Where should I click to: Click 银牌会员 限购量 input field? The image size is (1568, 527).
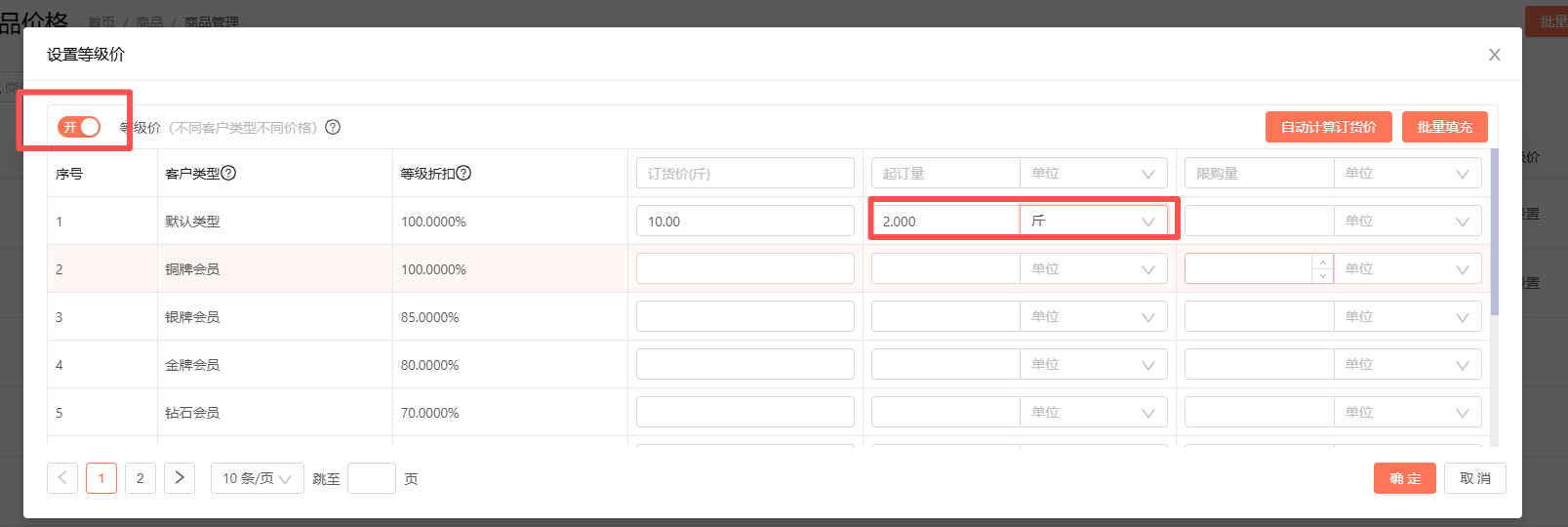[1259, 316]
